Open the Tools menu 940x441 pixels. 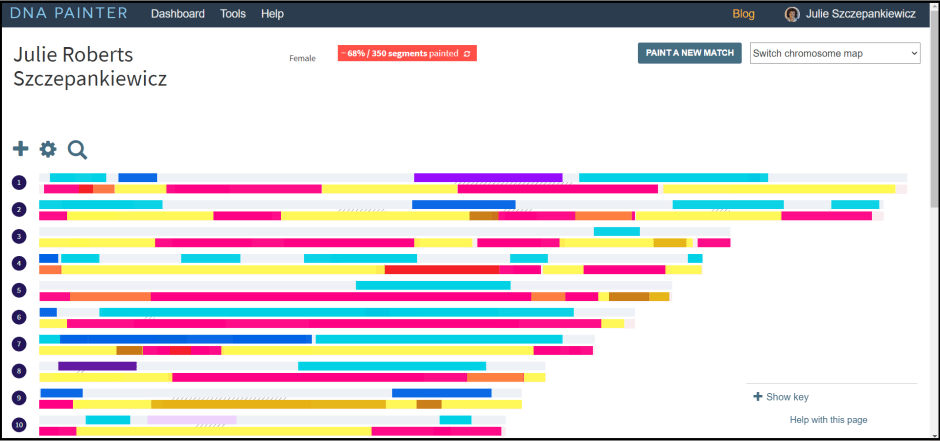tap(232, 14)
